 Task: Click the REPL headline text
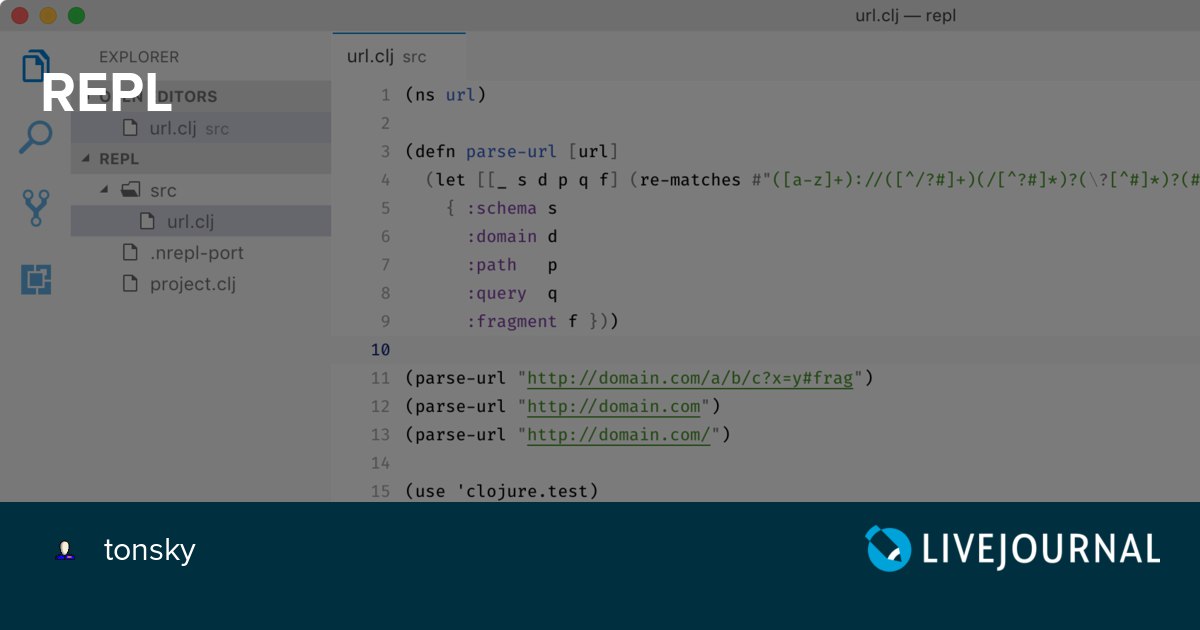(x=107, y=94)
